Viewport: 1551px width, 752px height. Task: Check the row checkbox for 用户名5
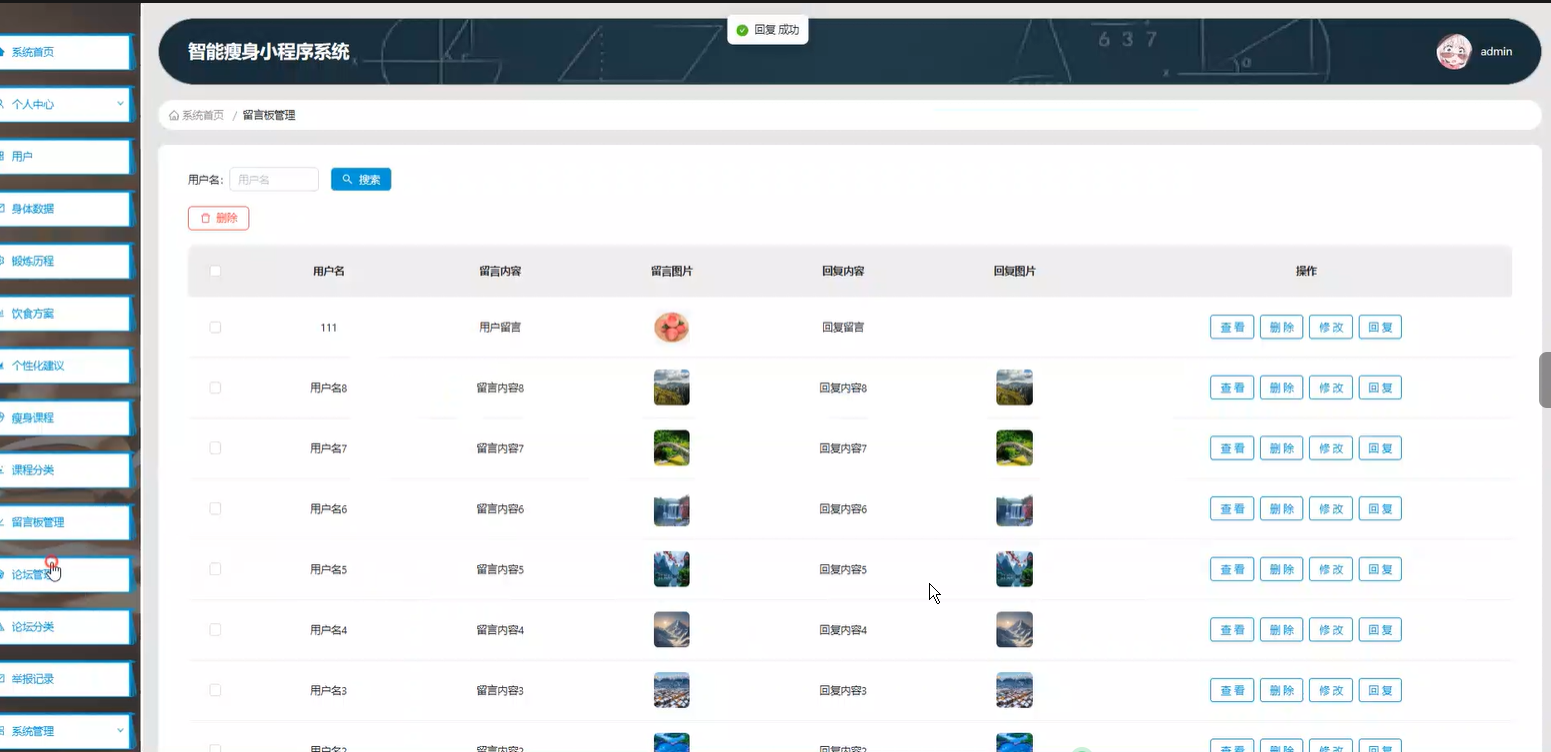[x=215, y=569]
